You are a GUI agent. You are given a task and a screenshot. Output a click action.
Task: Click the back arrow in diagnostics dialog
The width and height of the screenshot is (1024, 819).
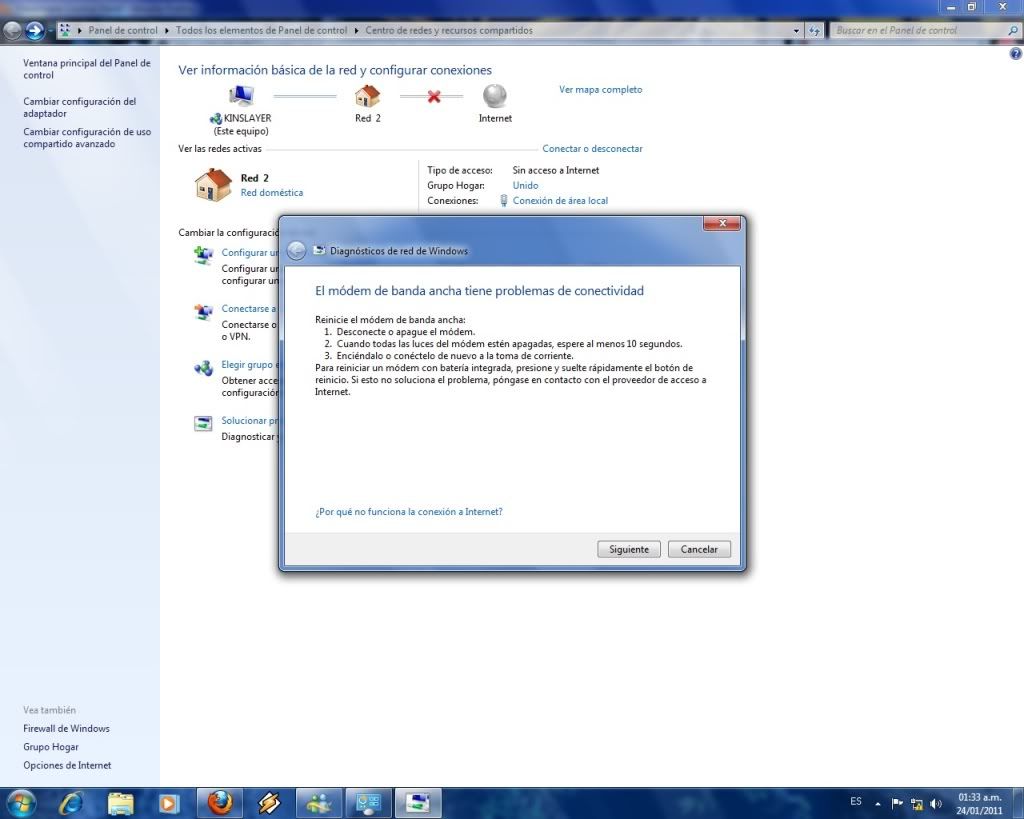click(297, 251)
